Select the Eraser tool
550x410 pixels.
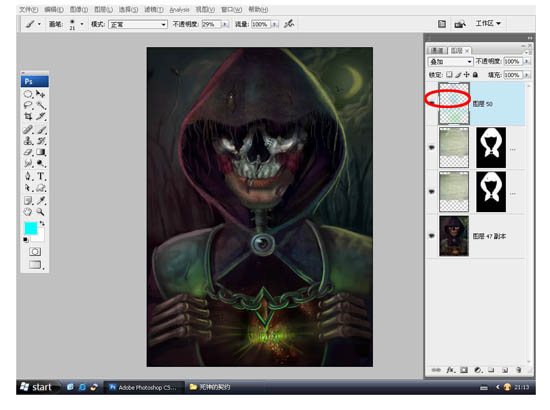28,152
